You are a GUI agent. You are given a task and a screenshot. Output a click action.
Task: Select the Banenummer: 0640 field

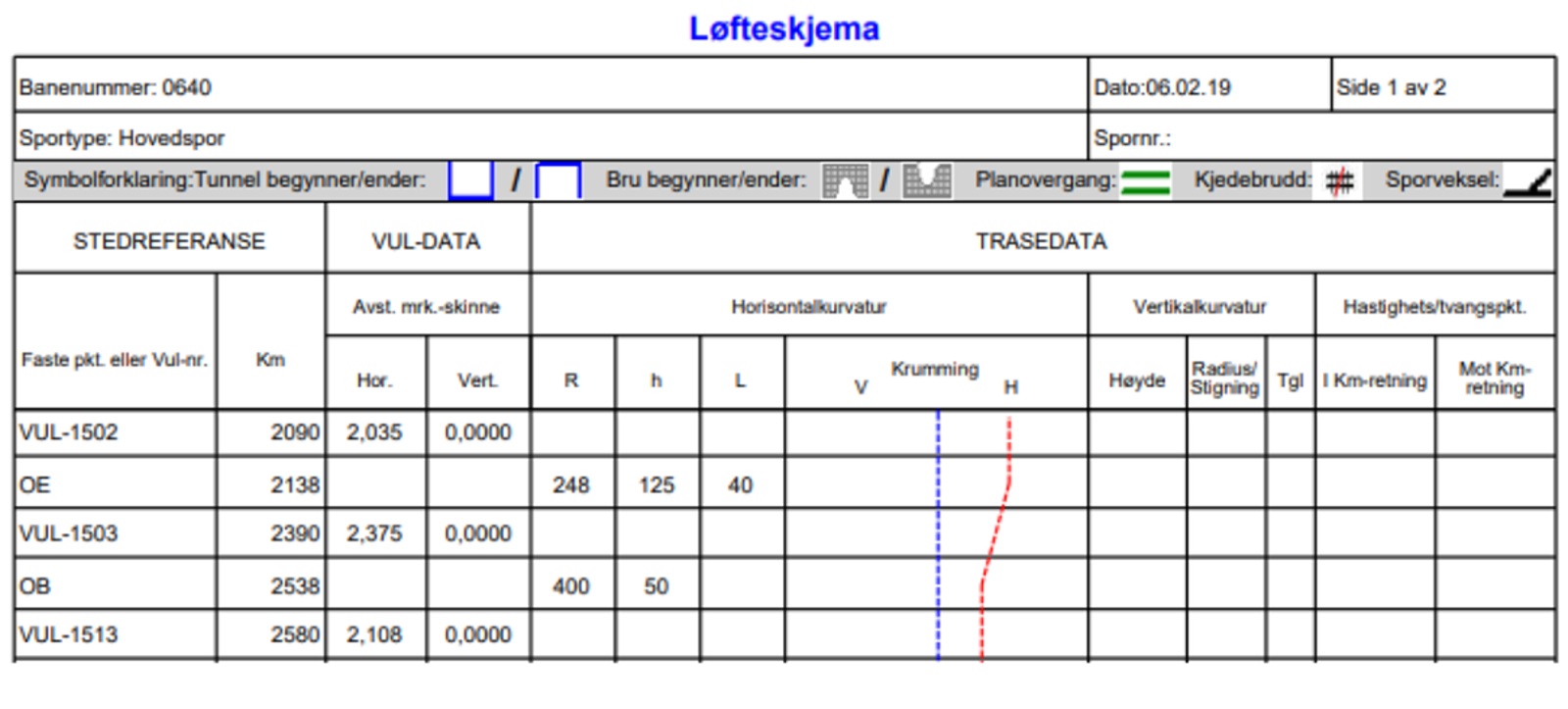pos(551,86)
